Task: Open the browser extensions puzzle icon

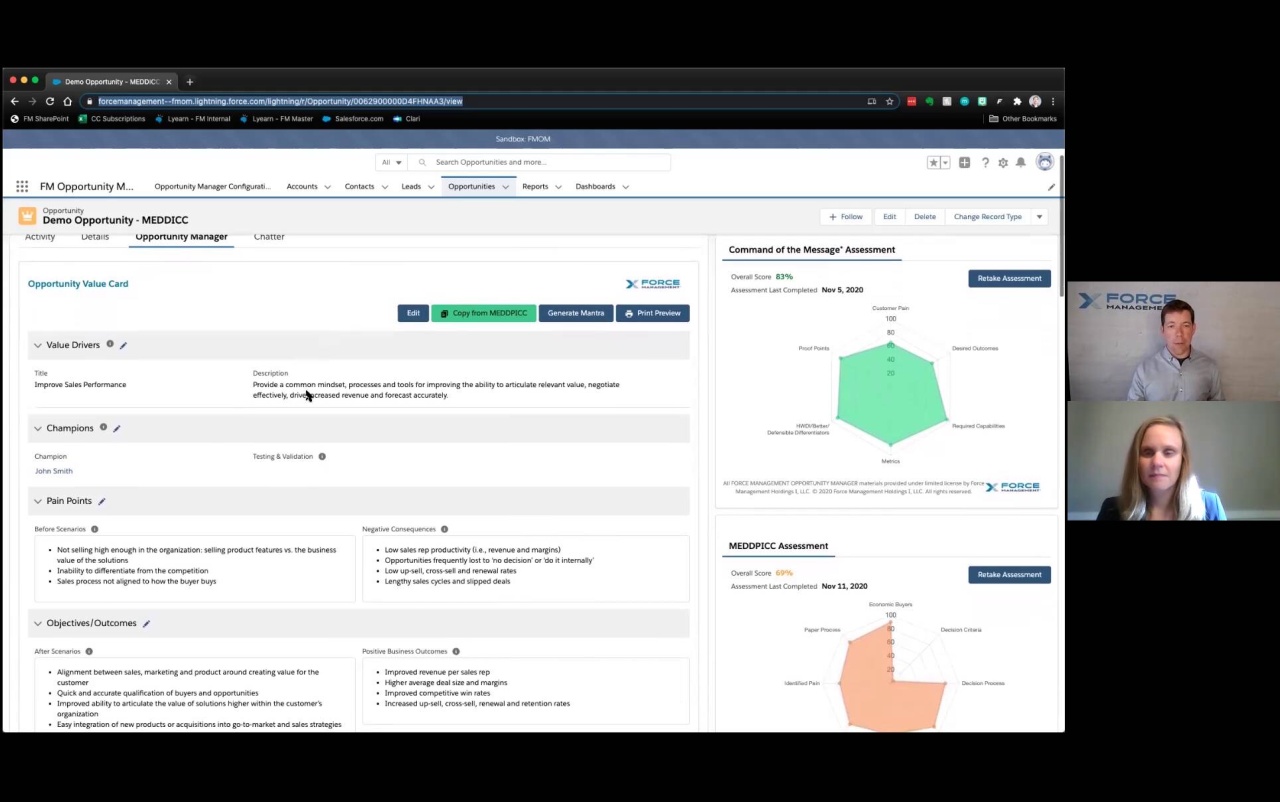Action: [x=1017, y=101]
